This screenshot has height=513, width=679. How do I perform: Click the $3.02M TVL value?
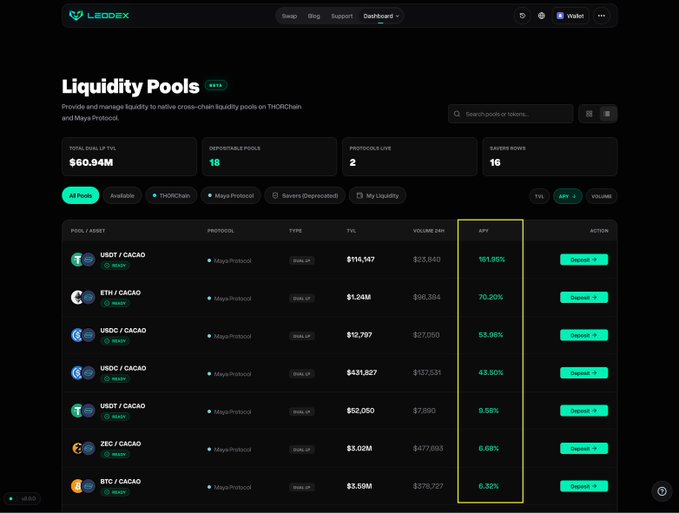[x=359, y=448]
